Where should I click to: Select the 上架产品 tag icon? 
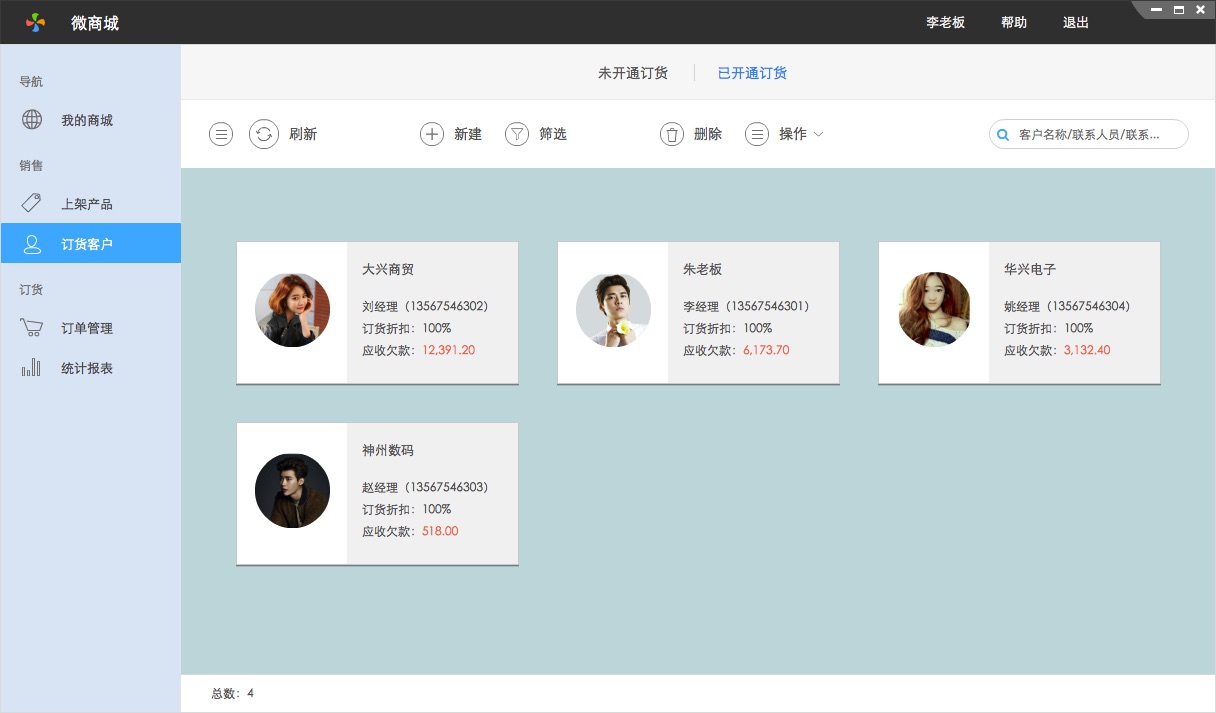tap(32, 204)
